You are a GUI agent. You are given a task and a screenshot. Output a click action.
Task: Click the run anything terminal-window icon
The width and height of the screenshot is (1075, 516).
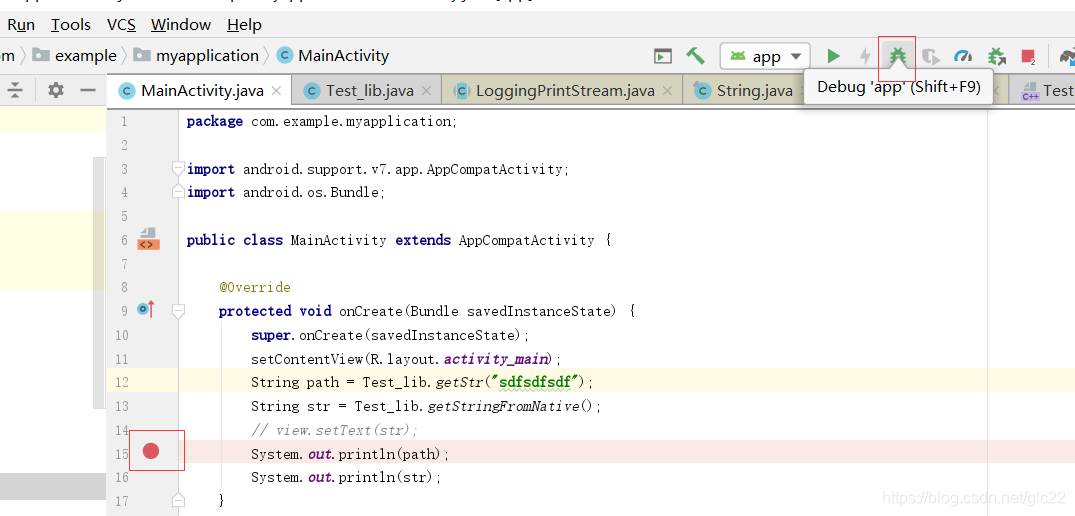click(x=662, y=56)
